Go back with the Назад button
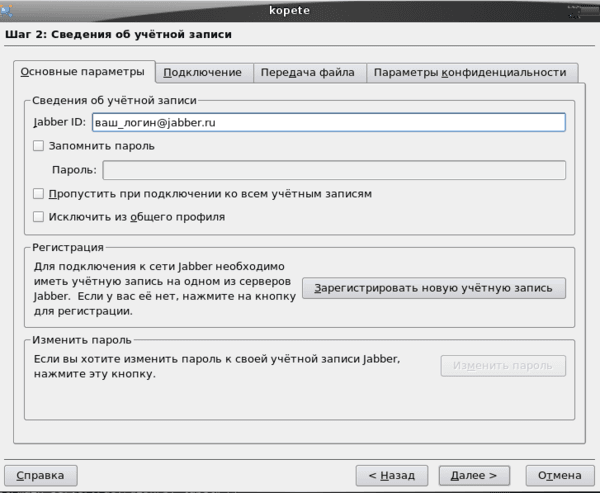Screen dimensions: 600x493 point(392,475)
